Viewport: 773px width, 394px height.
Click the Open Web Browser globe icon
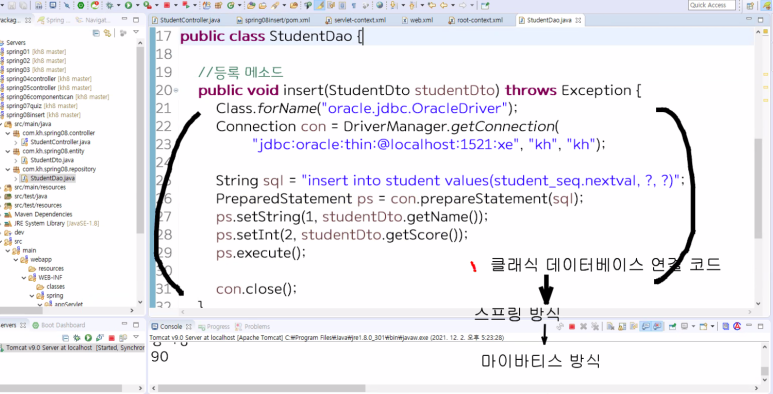(379, 5)
